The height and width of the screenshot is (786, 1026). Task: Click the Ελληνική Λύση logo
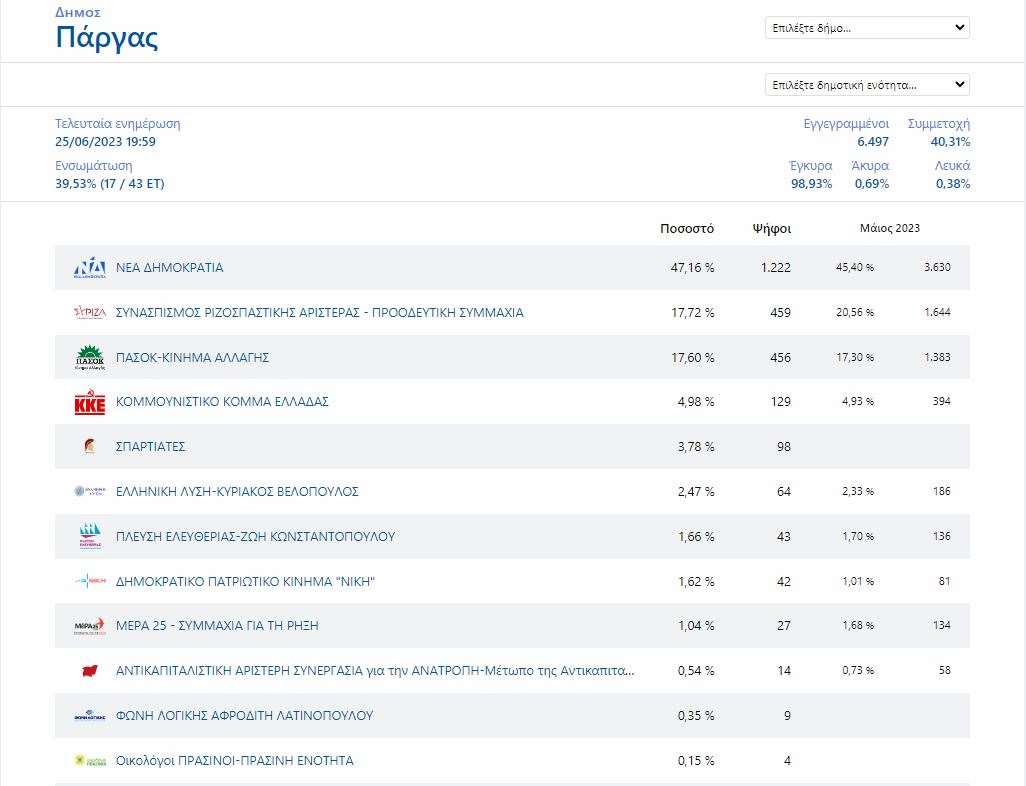click(x=90, y=491)
